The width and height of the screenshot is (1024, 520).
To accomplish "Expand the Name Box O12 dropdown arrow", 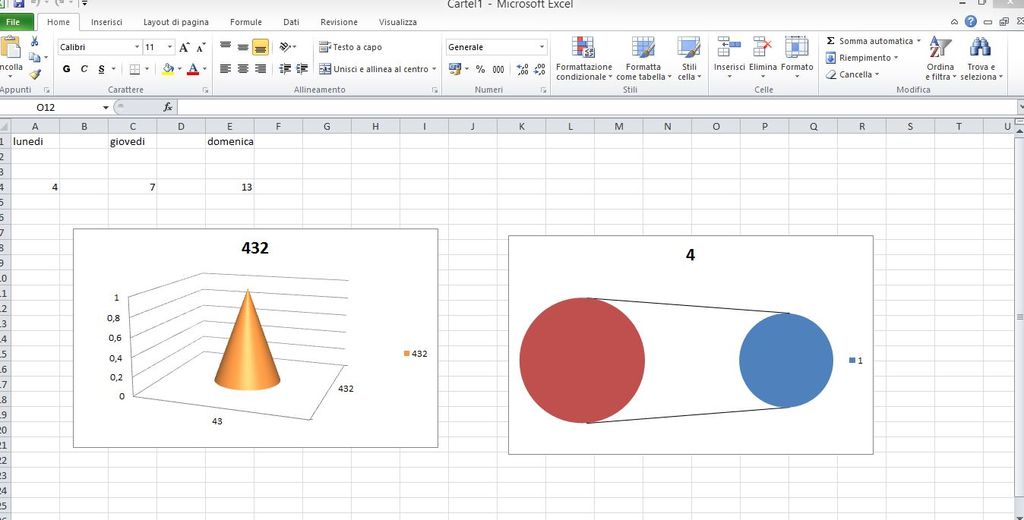I will click(x=106, y=107).
